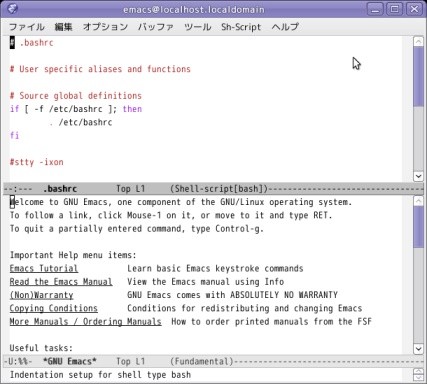Click the minibuffer 'Indentation setup' message

(x=100, y=375)
